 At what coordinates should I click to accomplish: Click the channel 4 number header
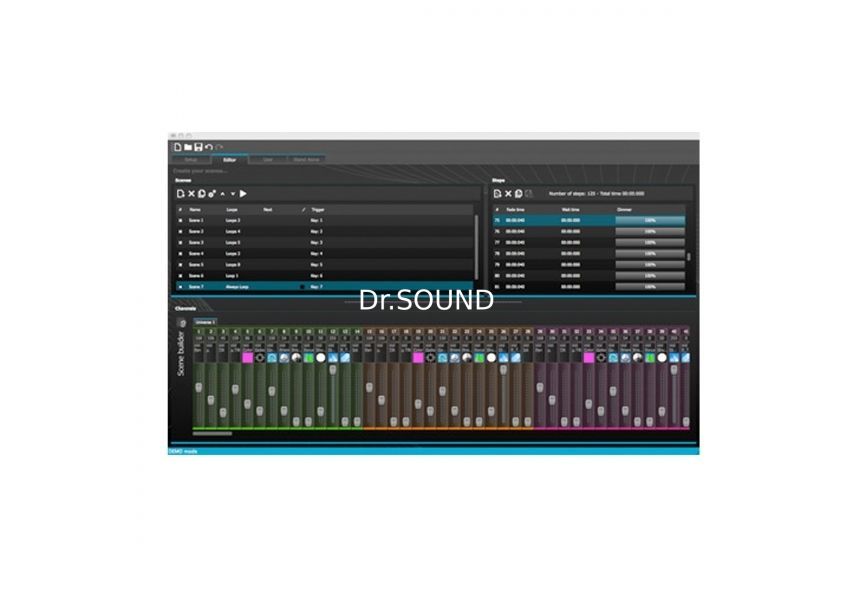pos(235,331)
